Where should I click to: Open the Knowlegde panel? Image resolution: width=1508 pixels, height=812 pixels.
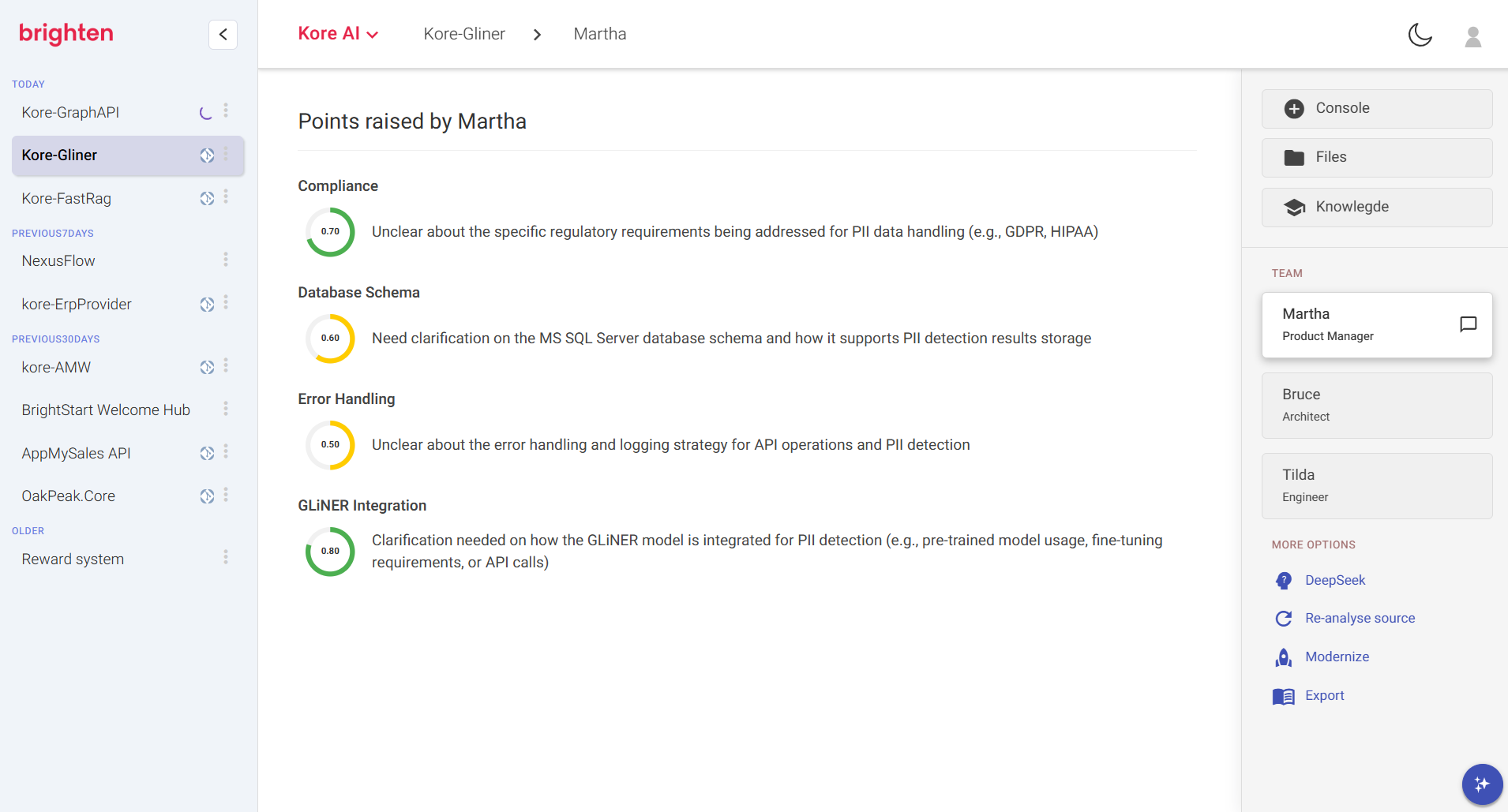pos(1377,208)
